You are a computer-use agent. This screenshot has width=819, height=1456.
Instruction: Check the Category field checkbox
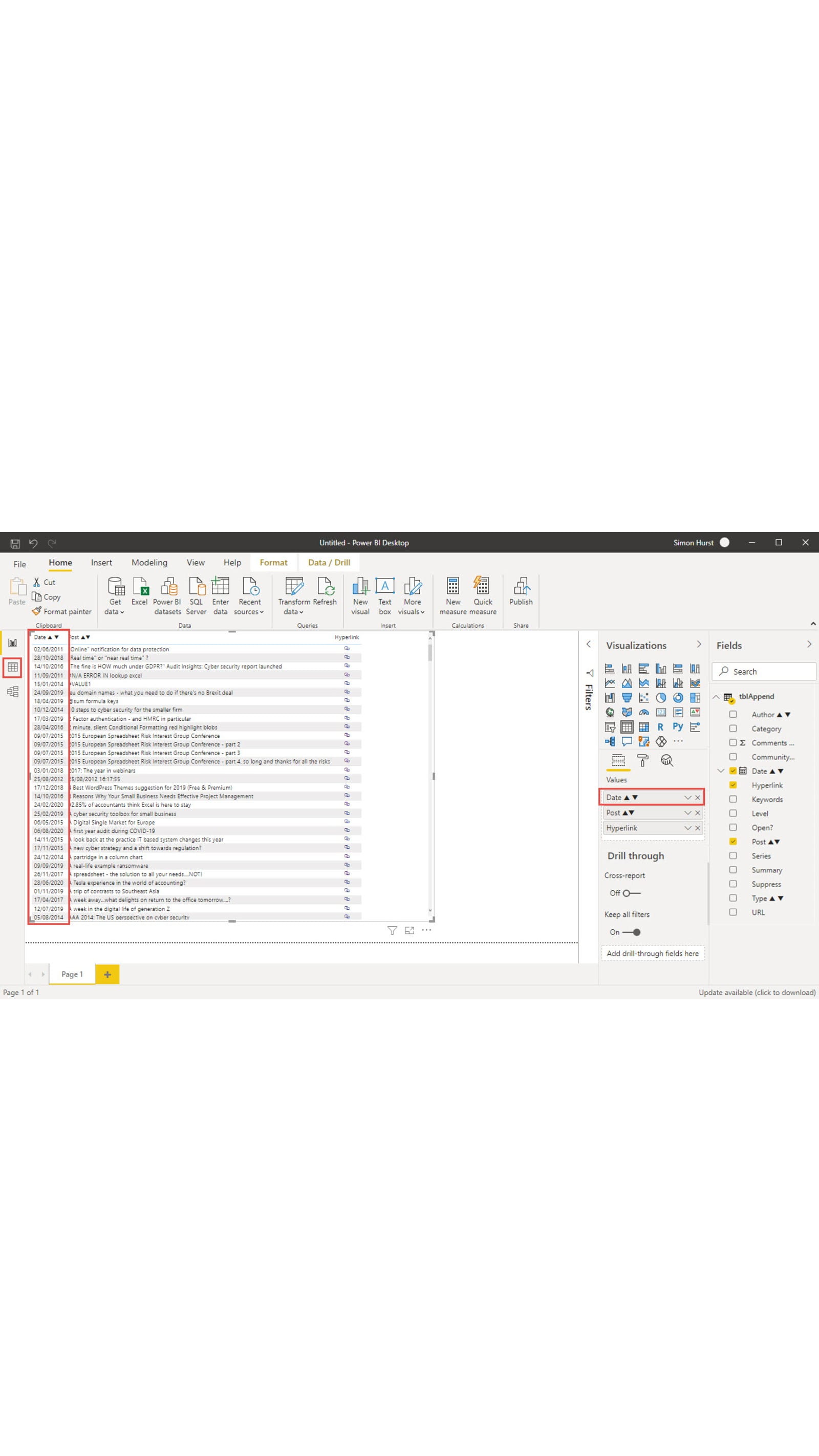coord(733,729)
